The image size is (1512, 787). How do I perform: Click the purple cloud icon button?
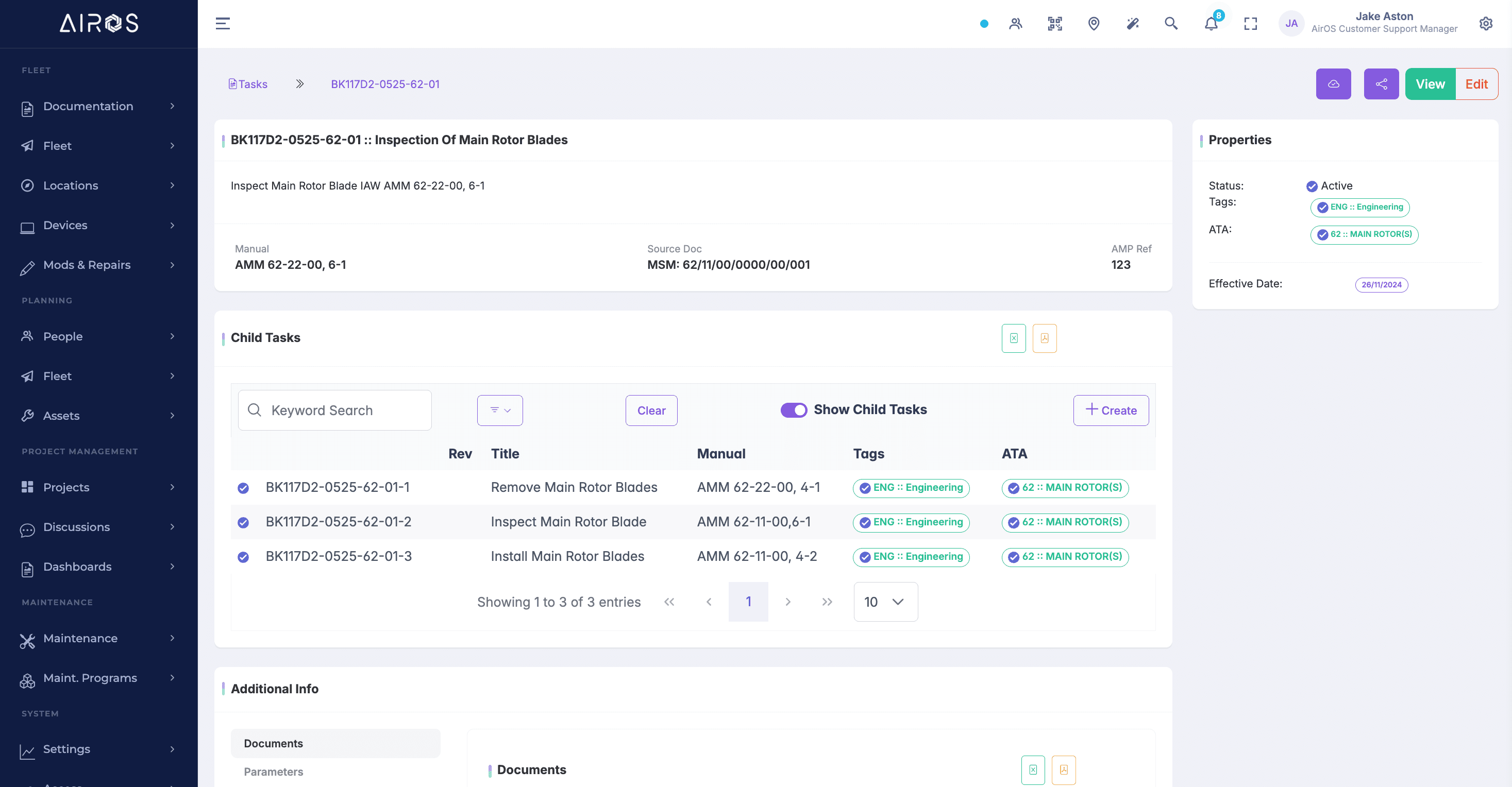point(1333,84)
